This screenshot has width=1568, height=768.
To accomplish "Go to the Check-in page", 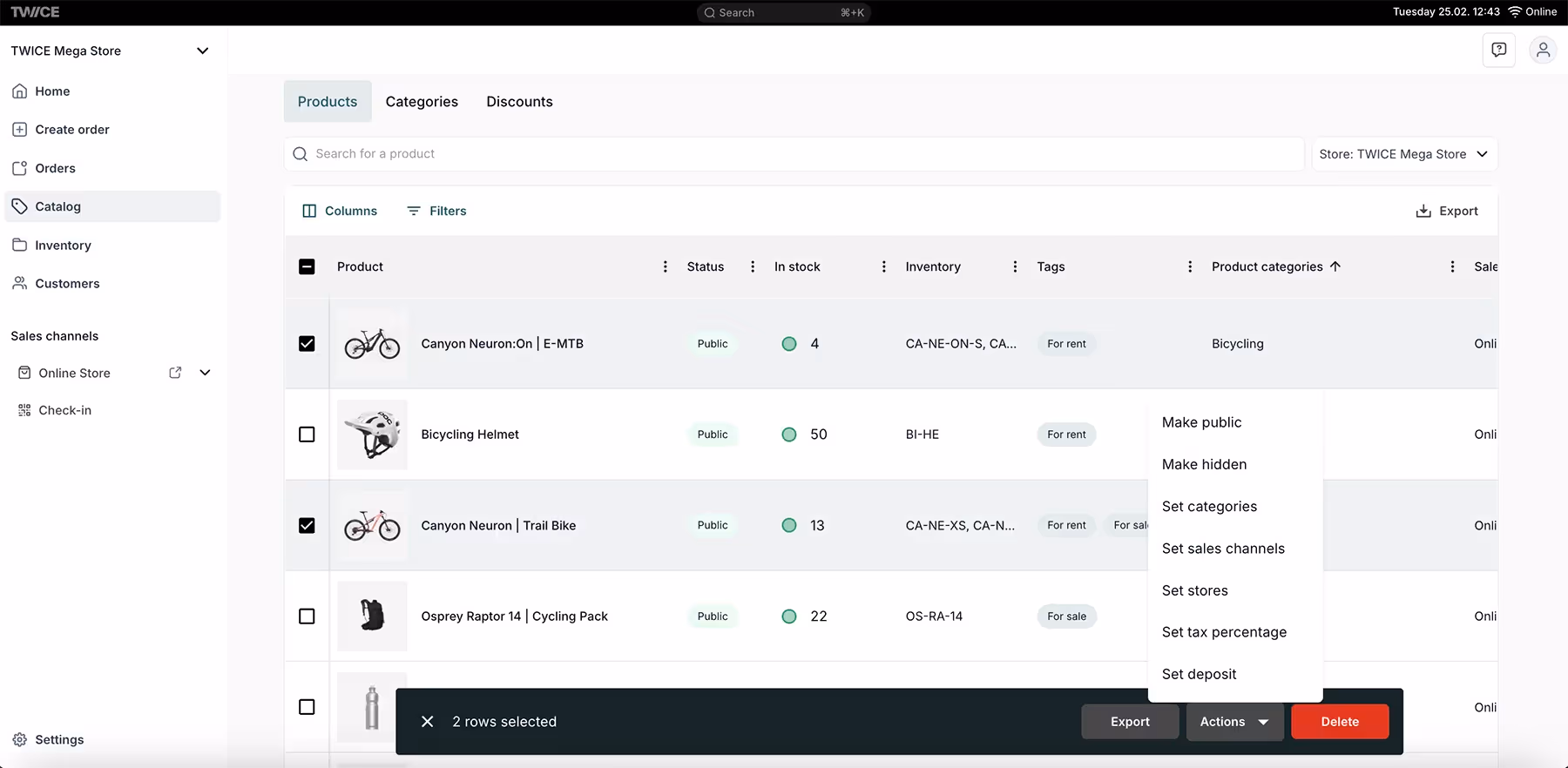I will 64,410.
